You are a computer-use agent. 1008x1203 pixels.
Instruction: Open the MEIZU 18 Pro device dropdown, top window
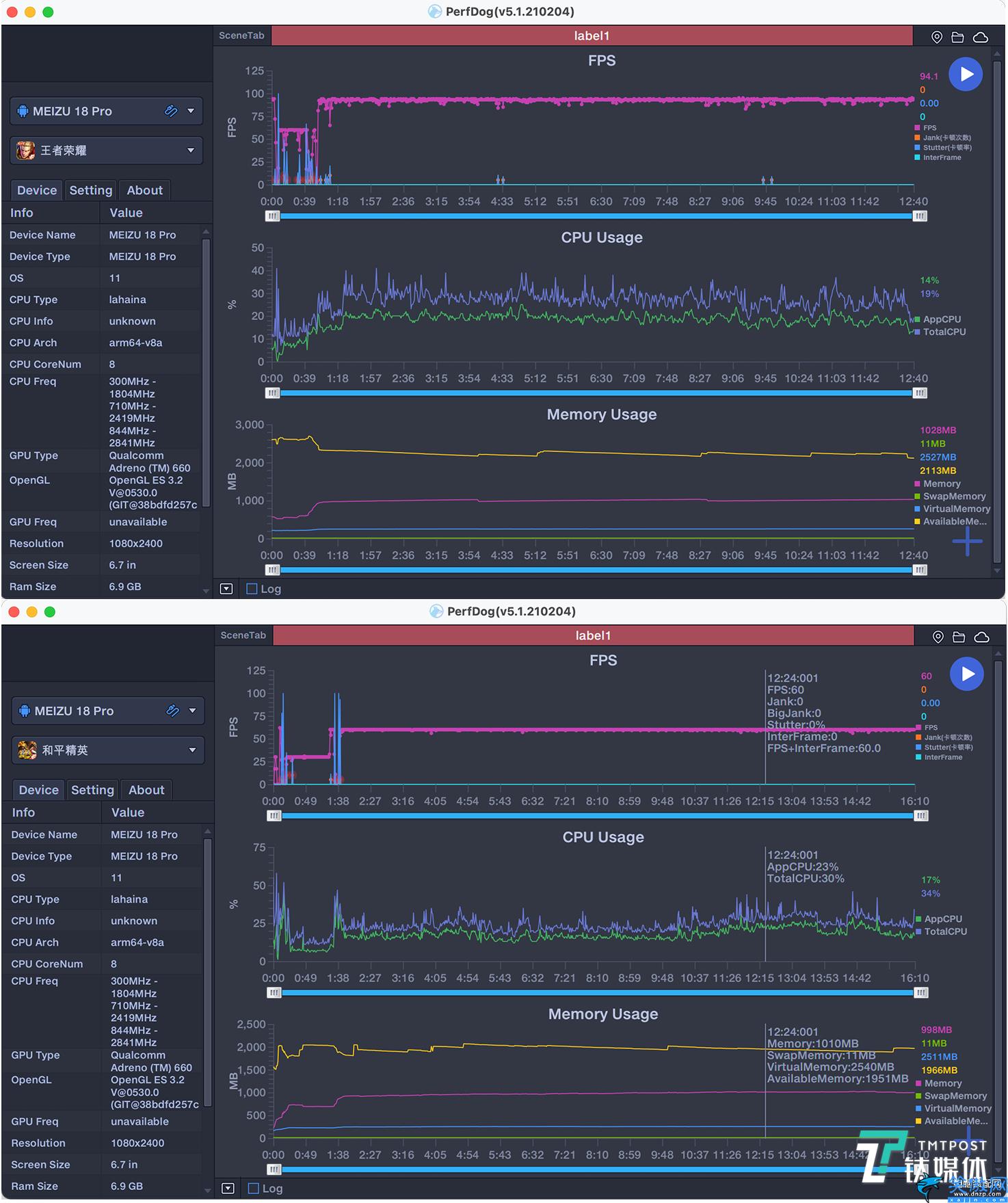(106, 111)
